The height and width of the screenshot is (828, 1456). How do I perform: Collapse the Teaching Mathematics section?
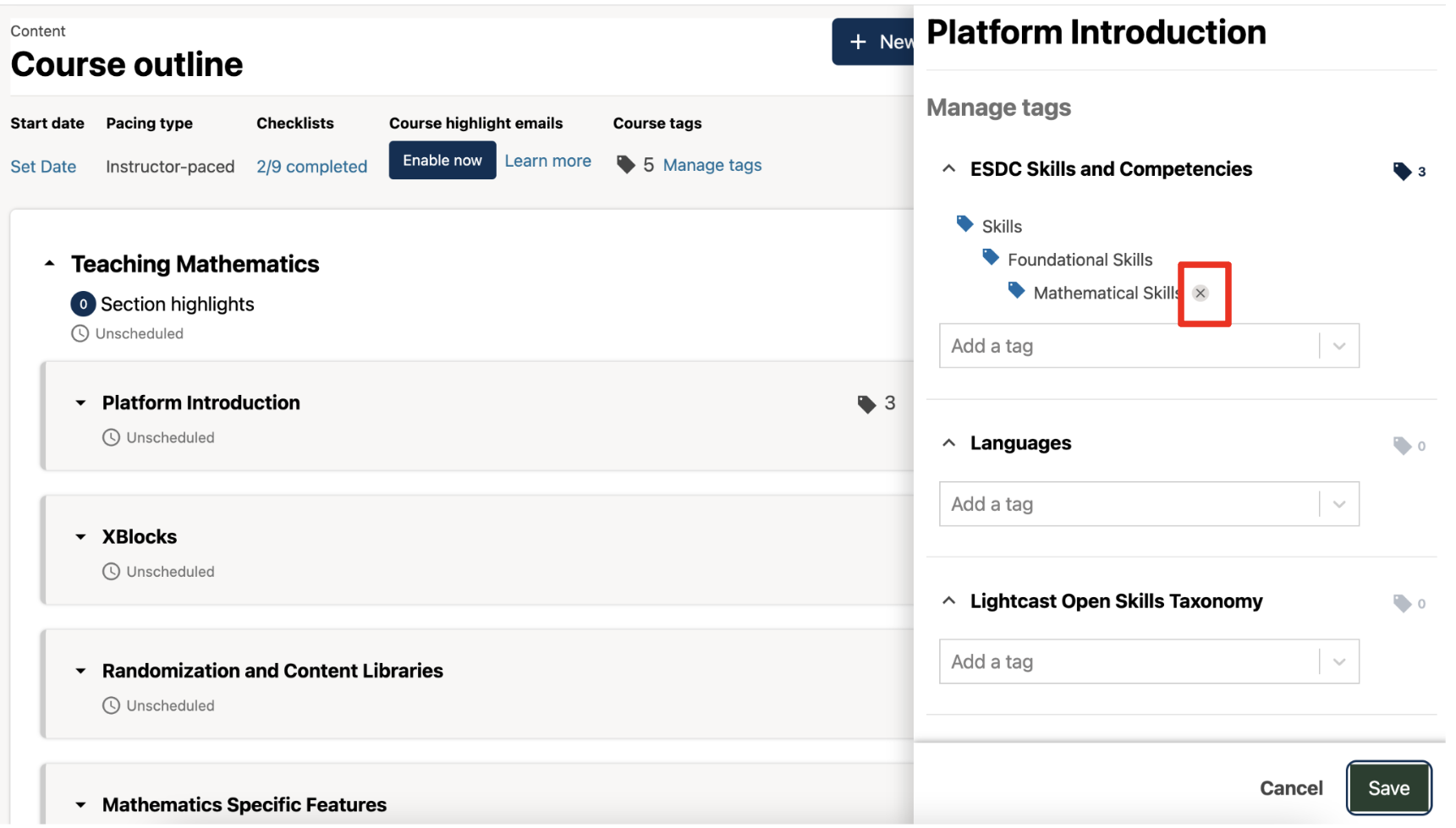[50, 264]
